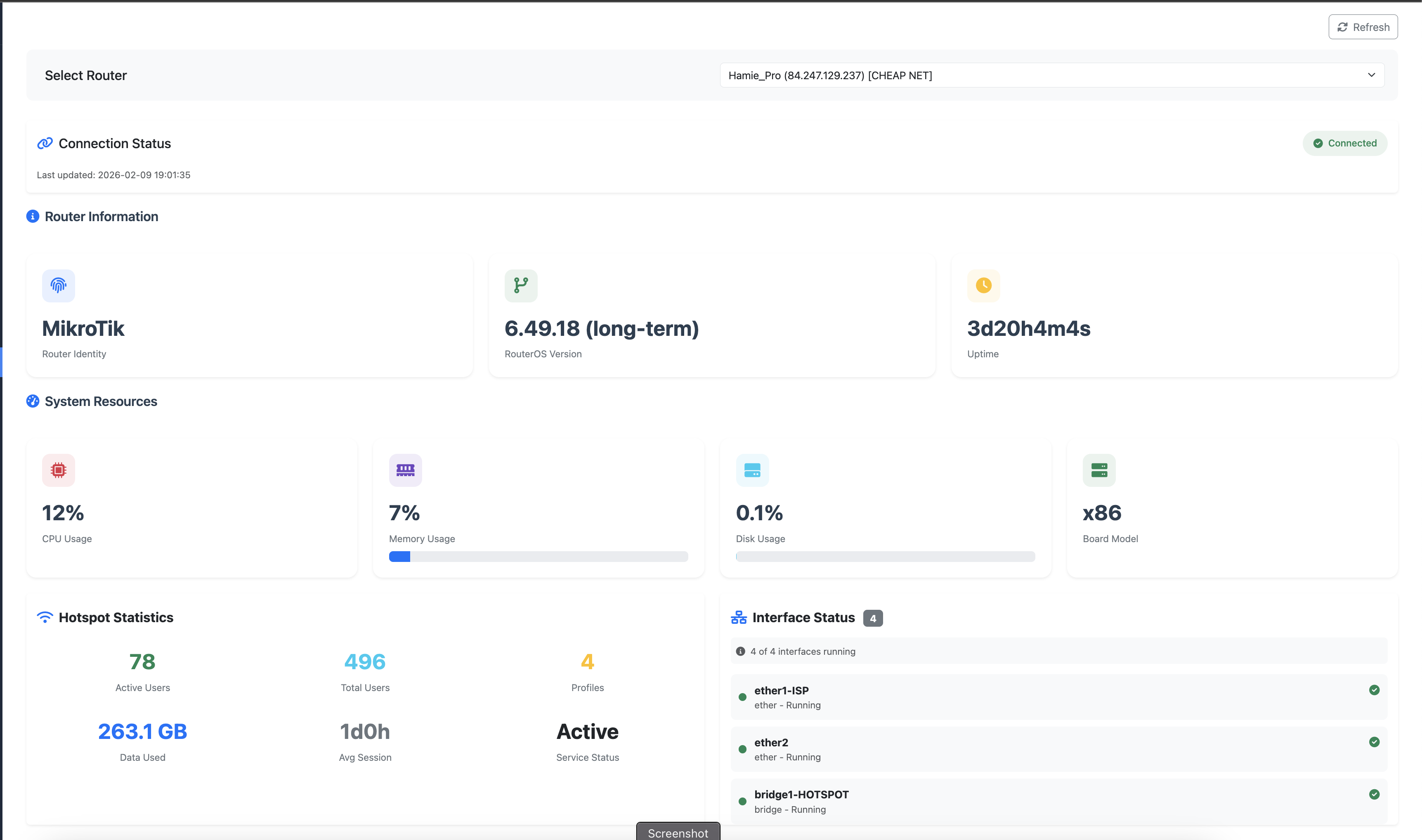This screenshot has width=1422, height=840.
Task: Click the RouterOS Version branch icon
Action: tap(521, 285)
